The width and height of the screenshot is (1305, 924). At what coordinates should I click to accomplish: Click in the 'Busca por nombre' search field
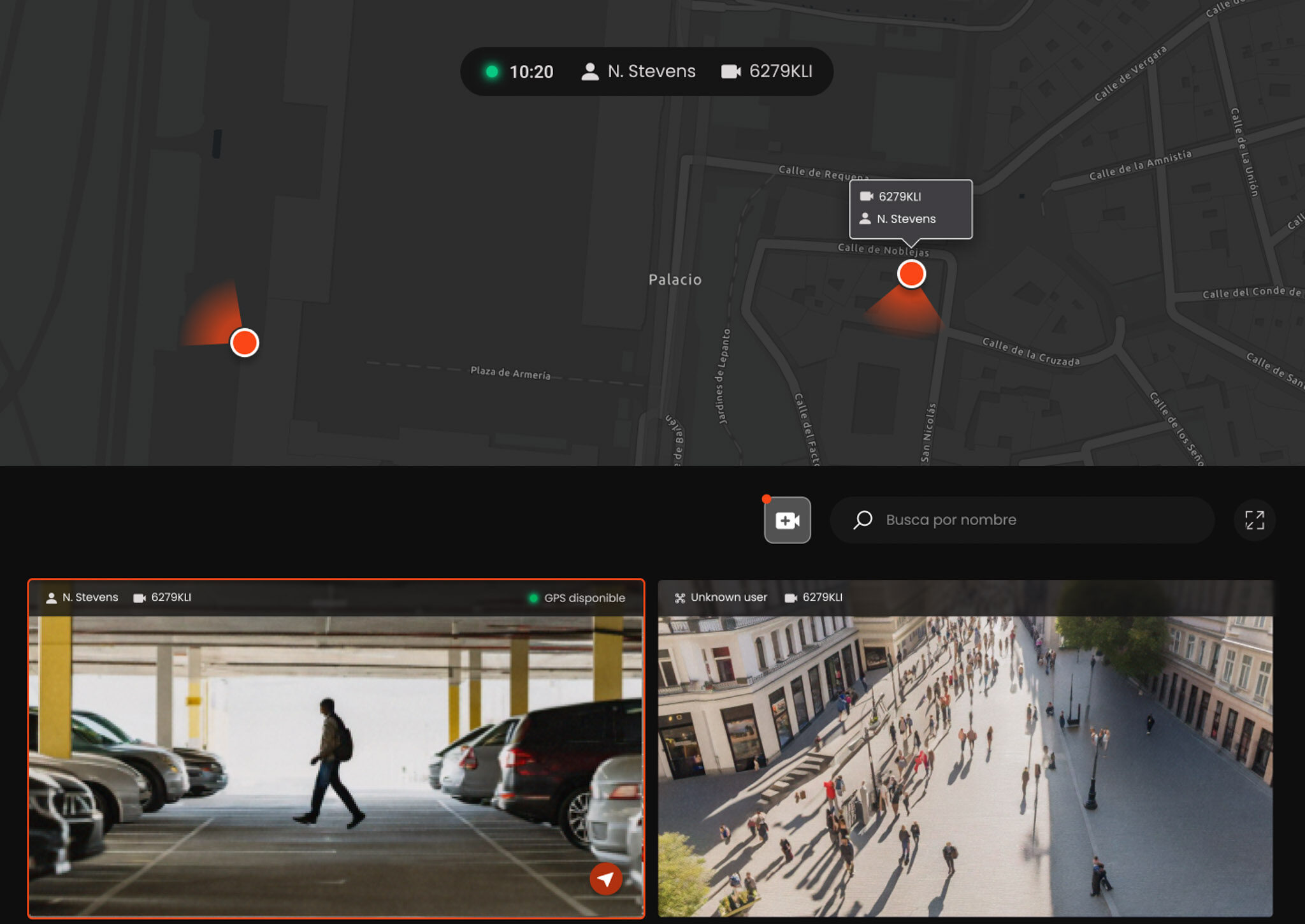pos(1020,520)
